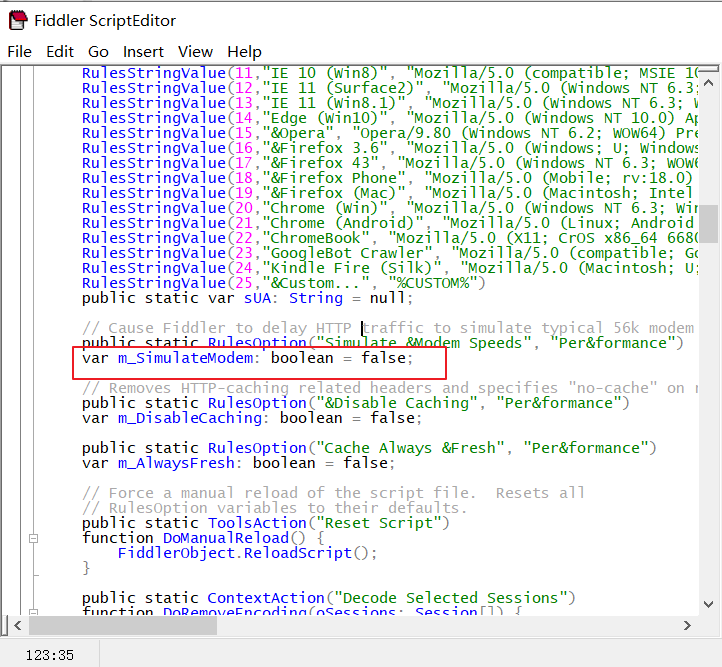Click the "%CUSTOM%" string on line 25
722x667 pixels.
coord(432,283)
